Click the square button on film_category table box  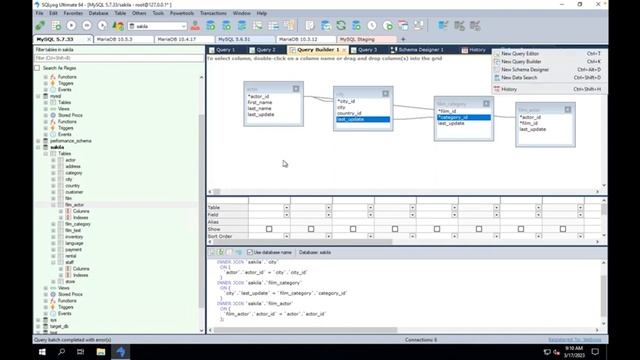[x=486, y=104]
